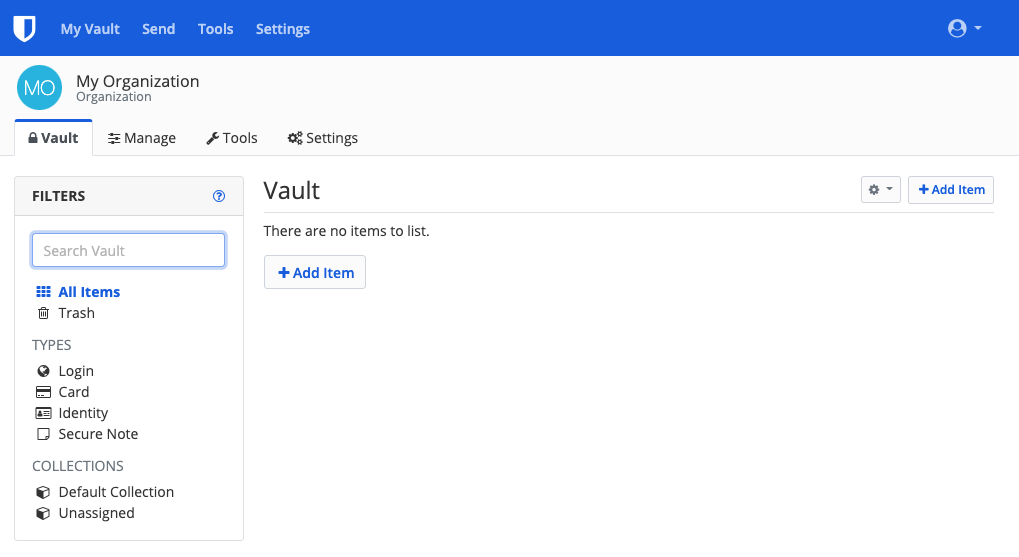Click the Login globe icon
The image size is (1019, 557).
(x=43, y=371)
